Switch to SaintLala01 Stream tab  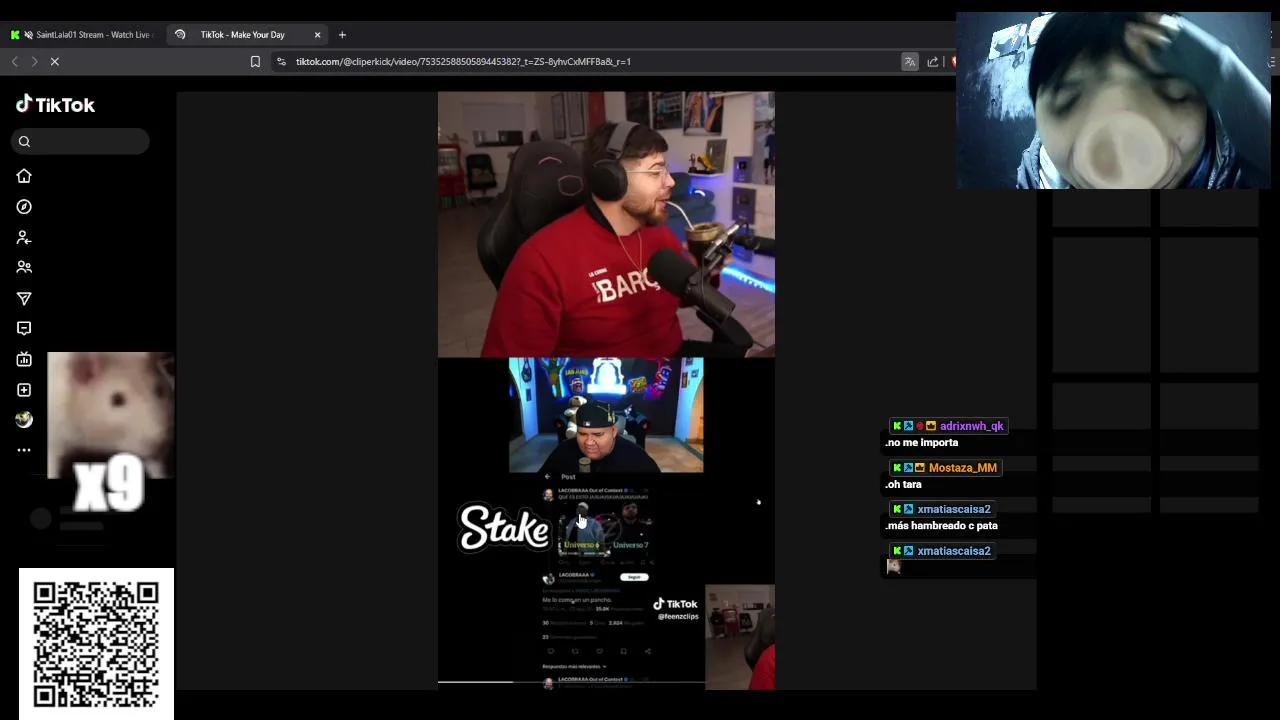pyautogui.click(x=82, y=35)
